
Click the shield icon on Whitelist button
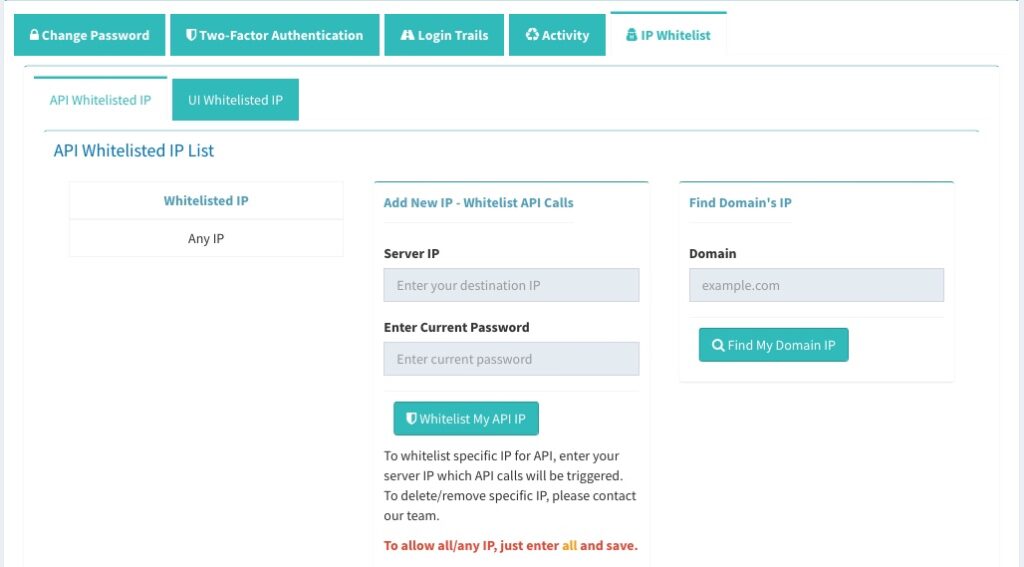[x=411, y=419]
